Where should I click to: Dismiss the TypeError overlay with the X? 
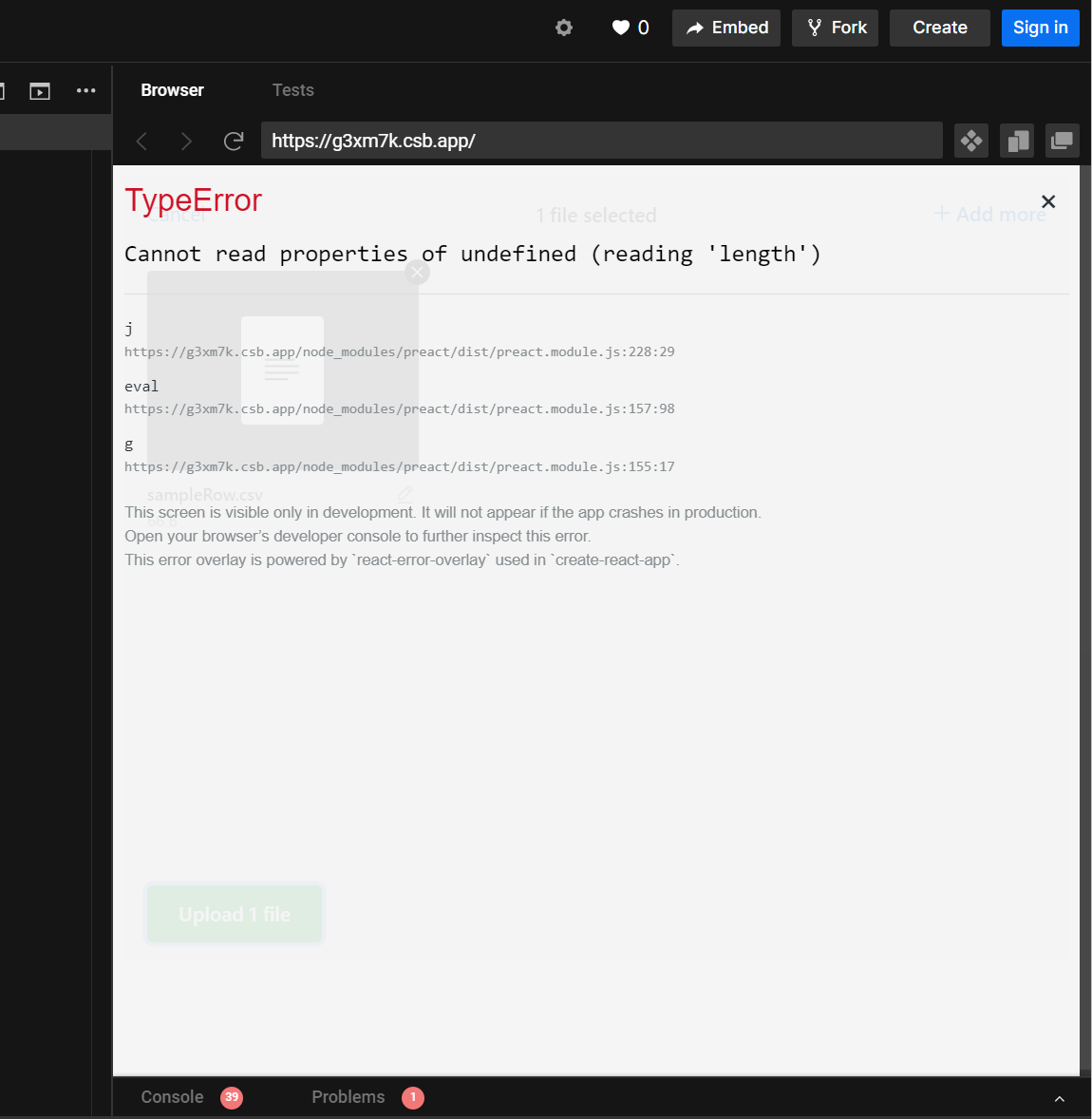pos(1048,201)
